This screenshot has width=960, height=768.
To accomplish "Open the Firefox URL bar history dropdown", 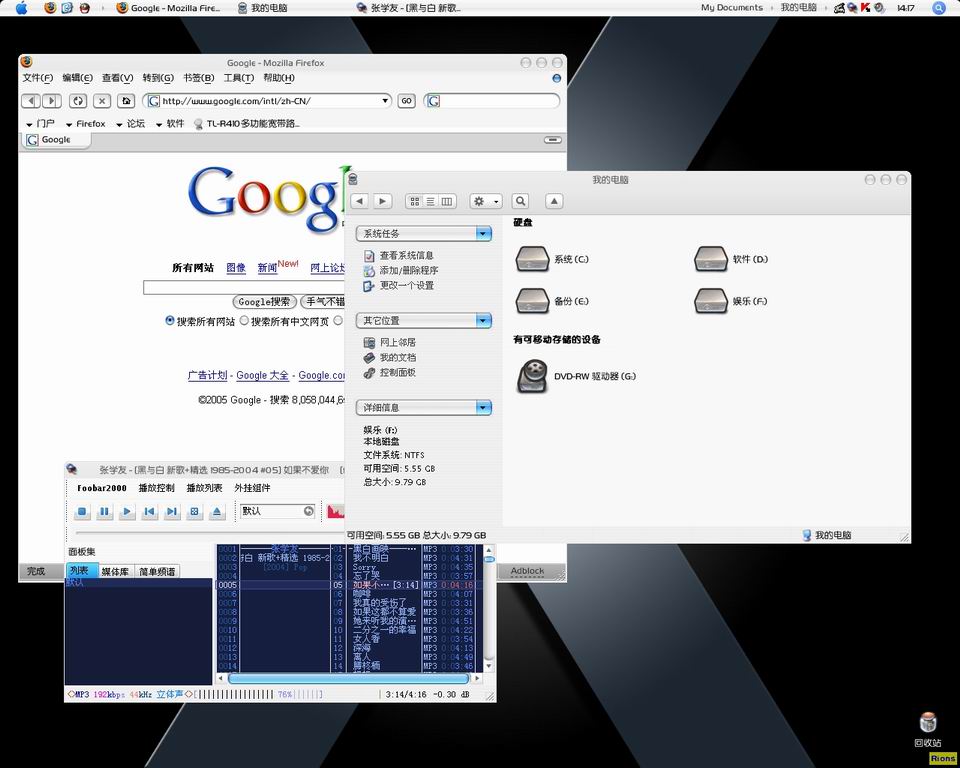I will coord(385,101).
